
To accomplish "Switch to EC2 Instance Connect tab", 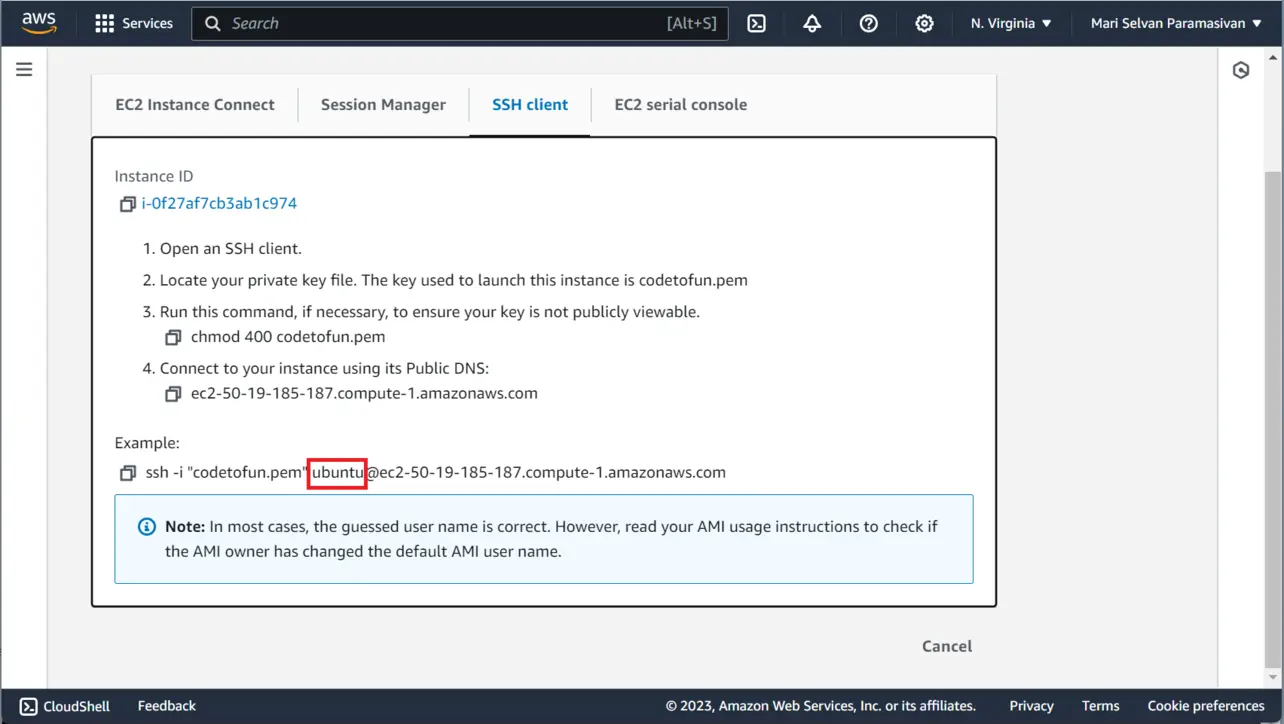I will click(x=195, y=105).
